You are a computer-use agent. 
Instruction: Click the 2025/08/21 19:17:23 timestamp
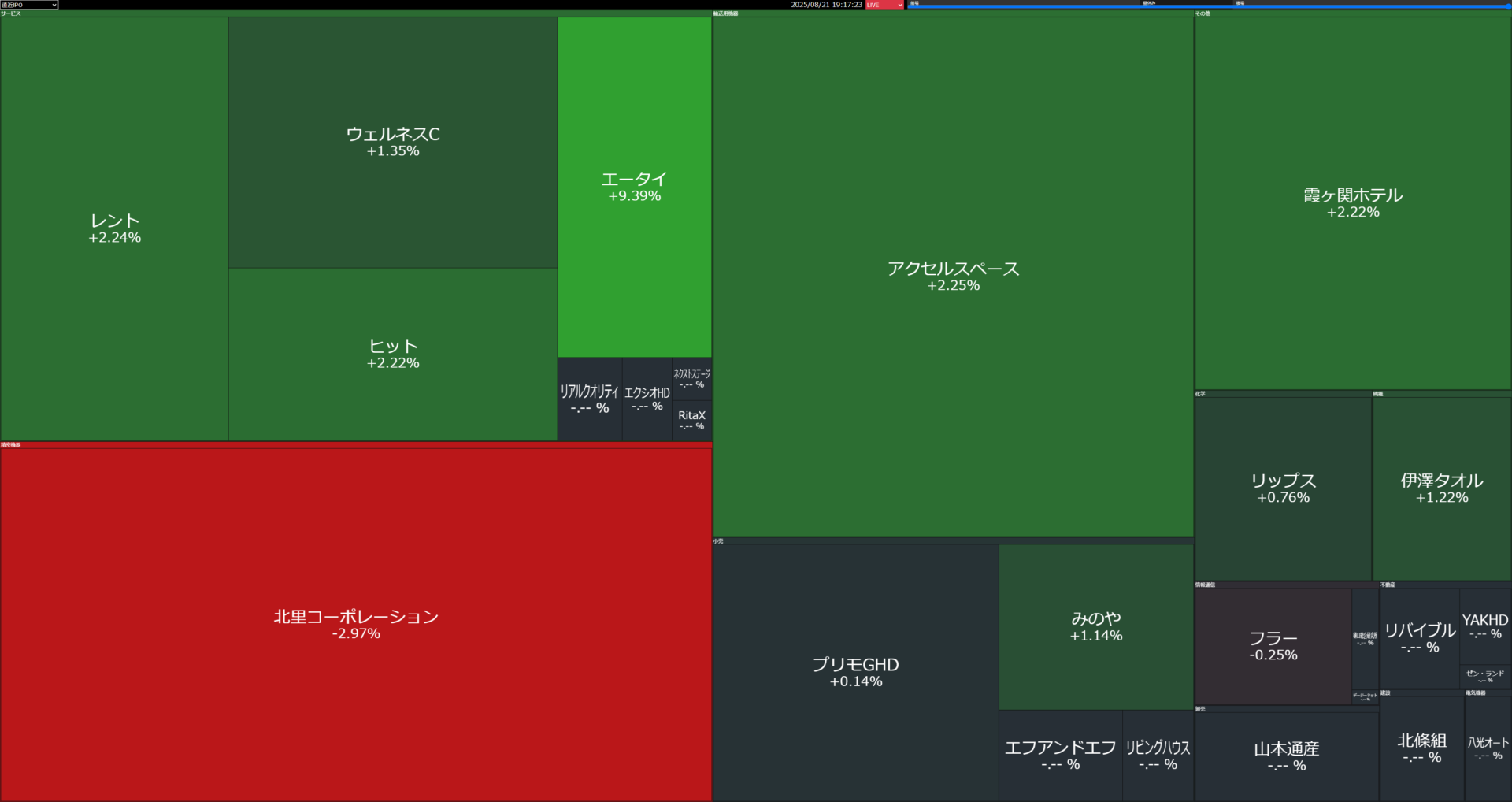pos(826,5)
